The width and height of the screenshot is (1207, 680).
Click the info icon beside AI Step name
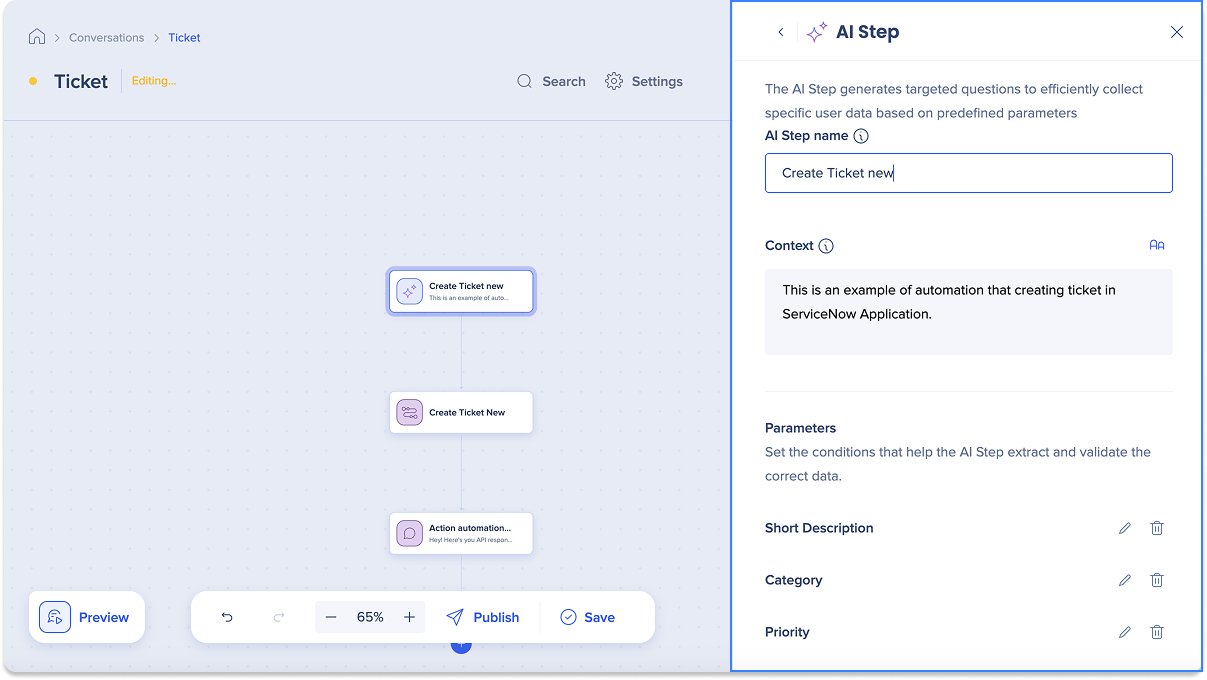(x=861, y=136)
